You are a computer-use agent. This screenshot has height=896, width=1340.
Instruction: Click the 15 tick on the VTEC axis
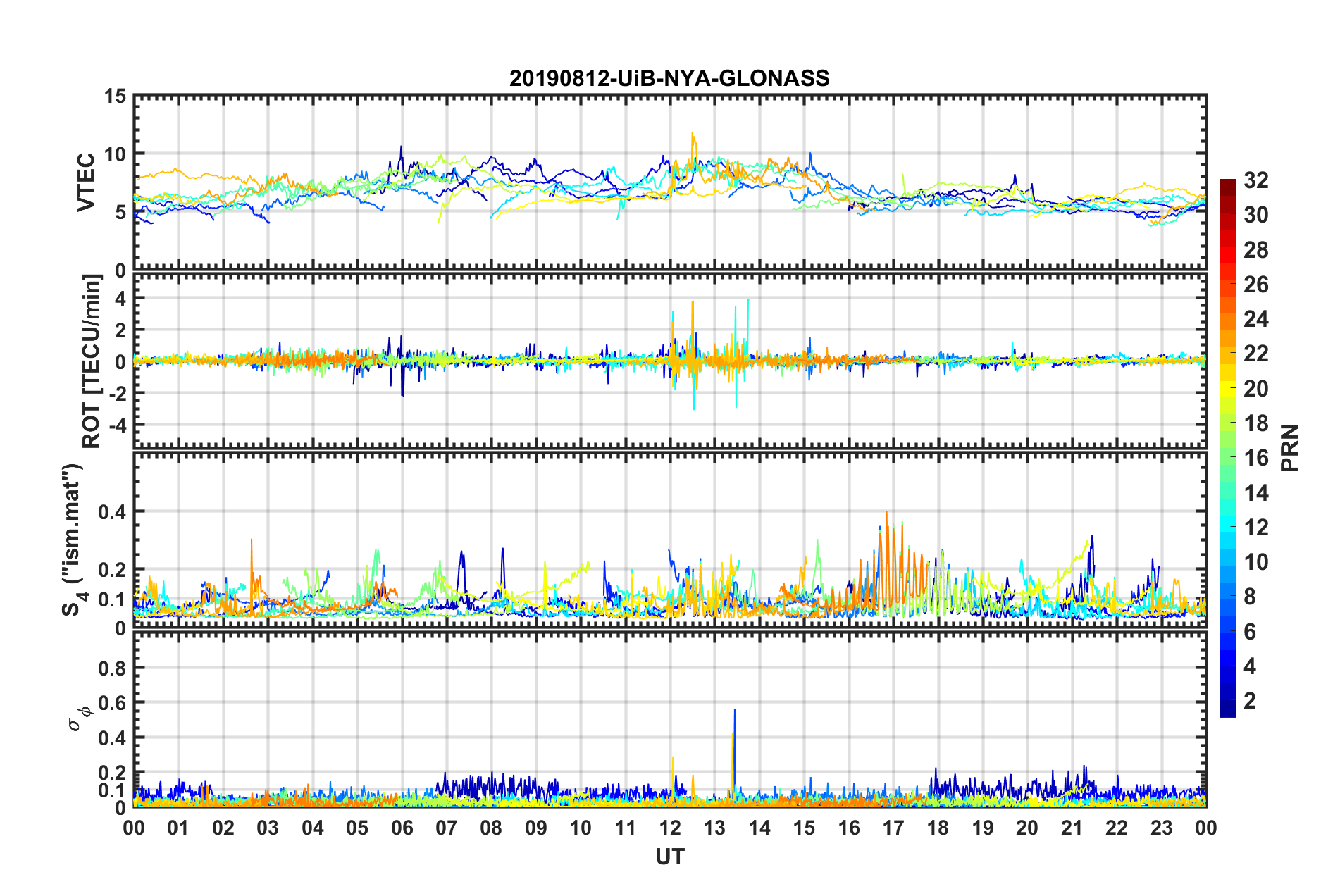click(x=114, y=96)
